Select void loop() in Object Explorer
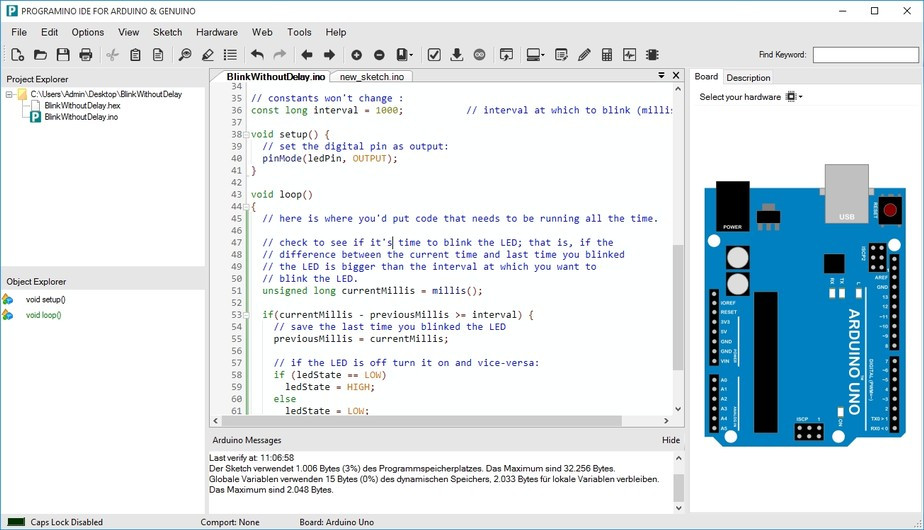The image size is (924, 530). 43,315
